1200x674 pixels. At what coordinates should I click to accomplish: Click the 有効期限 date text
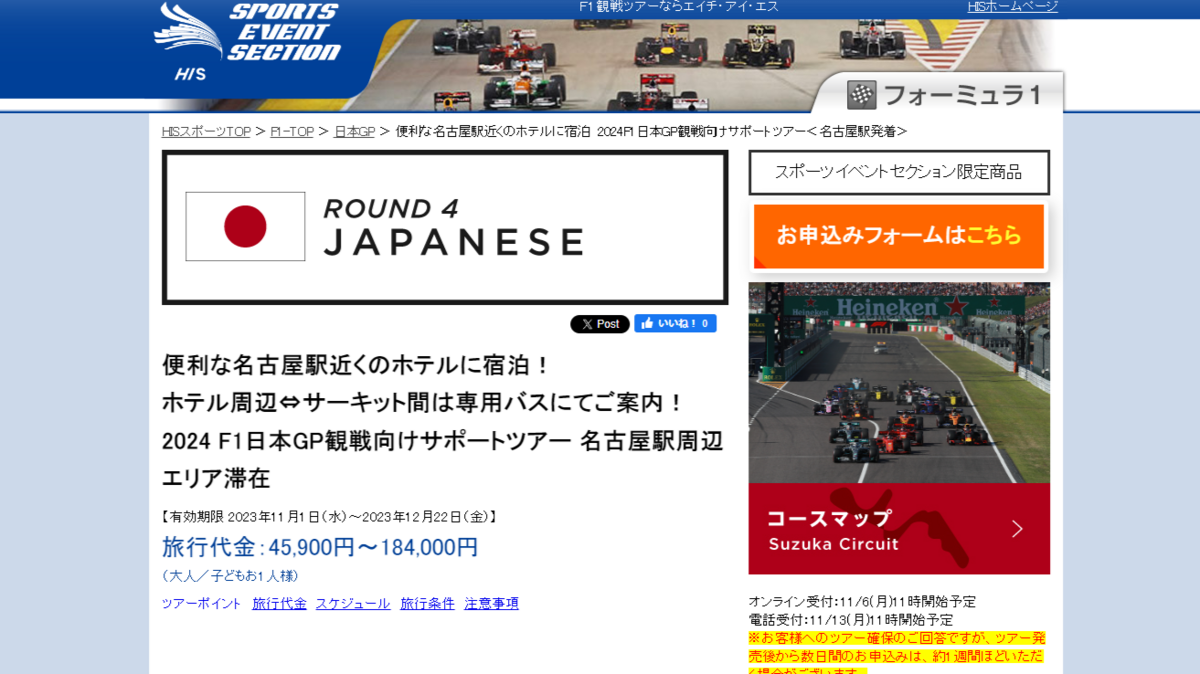pos(329,517)
